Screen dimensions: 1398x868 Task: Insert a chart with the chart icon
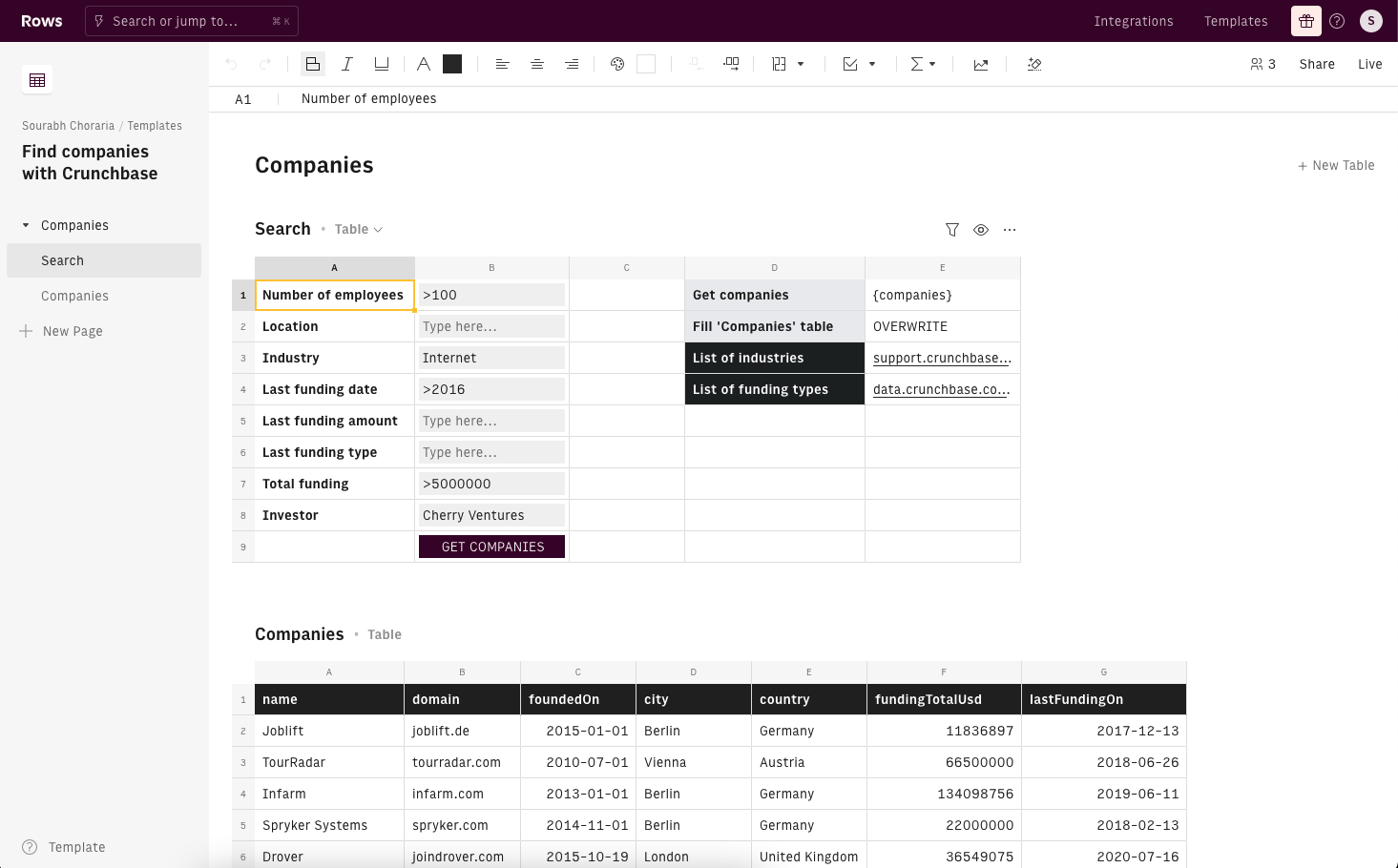coord(981,64)
